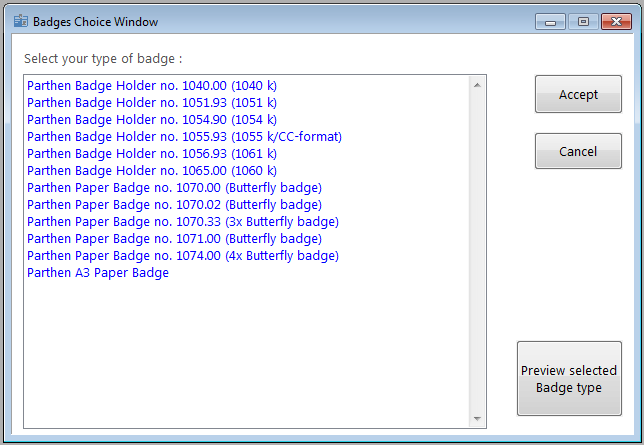644x445 pixels.
Task: Click the Accept button
Action: 578,94
